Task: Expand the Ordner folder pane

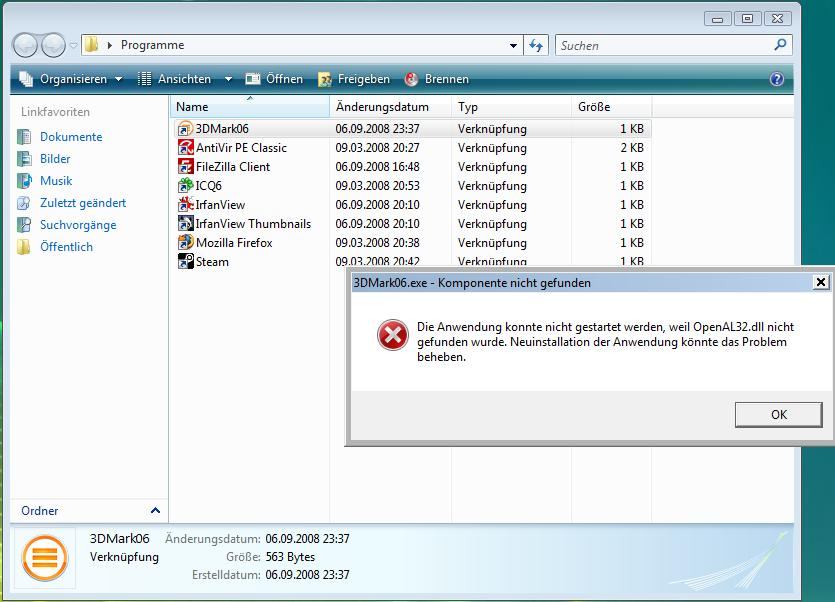Action: 155,510
